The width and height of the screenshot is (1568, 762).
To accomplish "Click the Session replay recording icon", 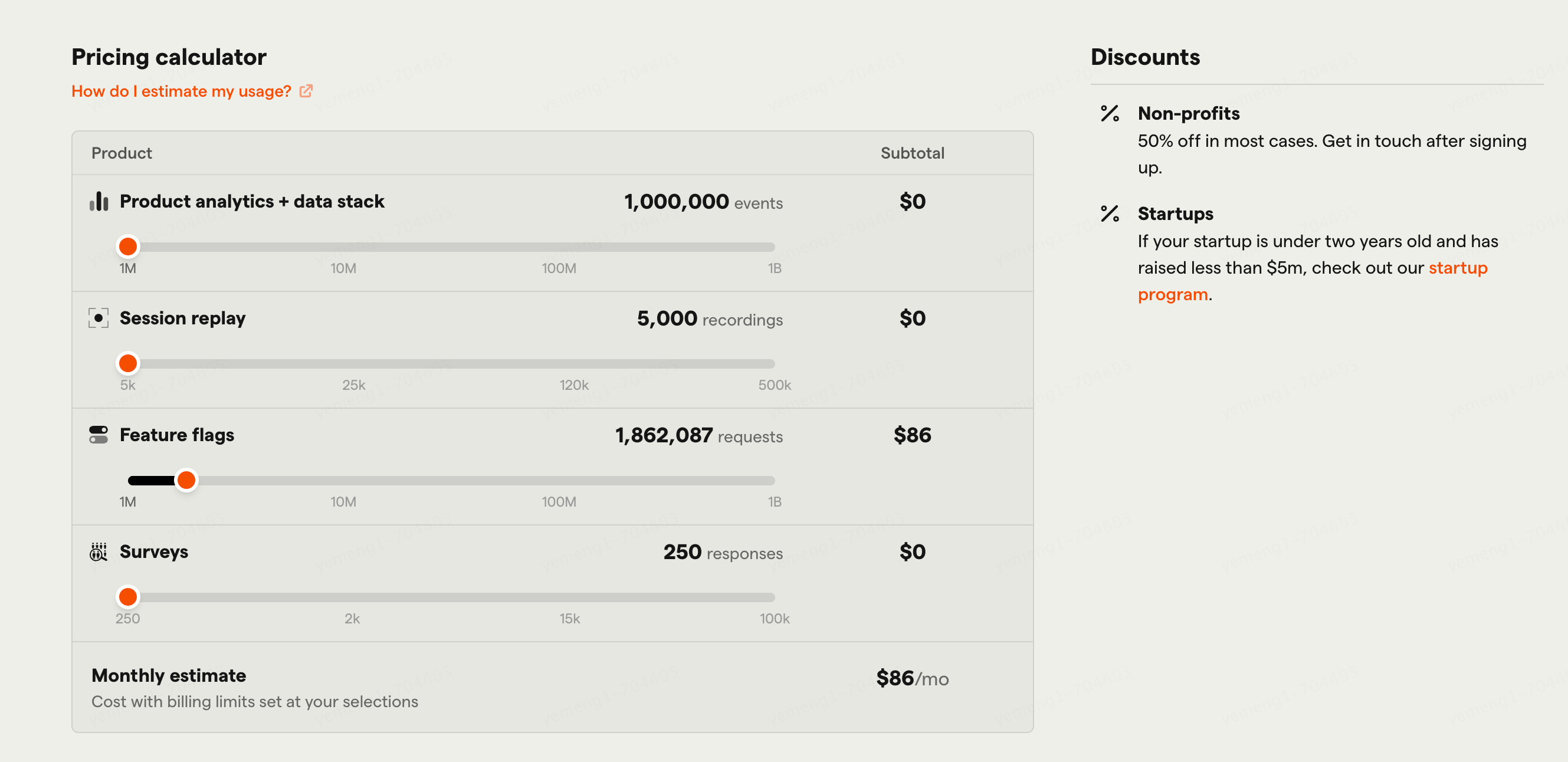I will (99, 318).
